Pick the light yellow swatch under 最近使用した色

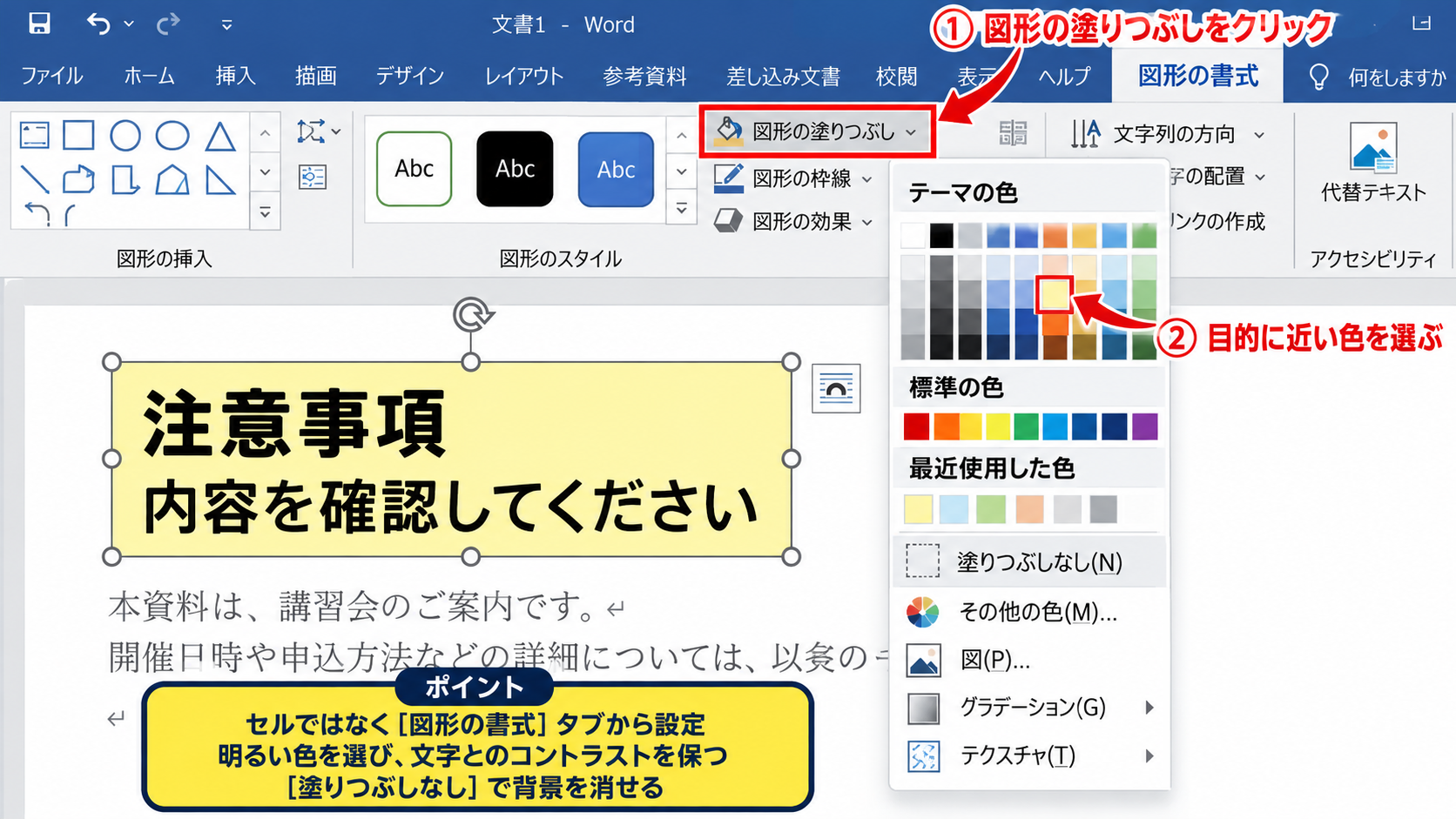pos(918,509)
